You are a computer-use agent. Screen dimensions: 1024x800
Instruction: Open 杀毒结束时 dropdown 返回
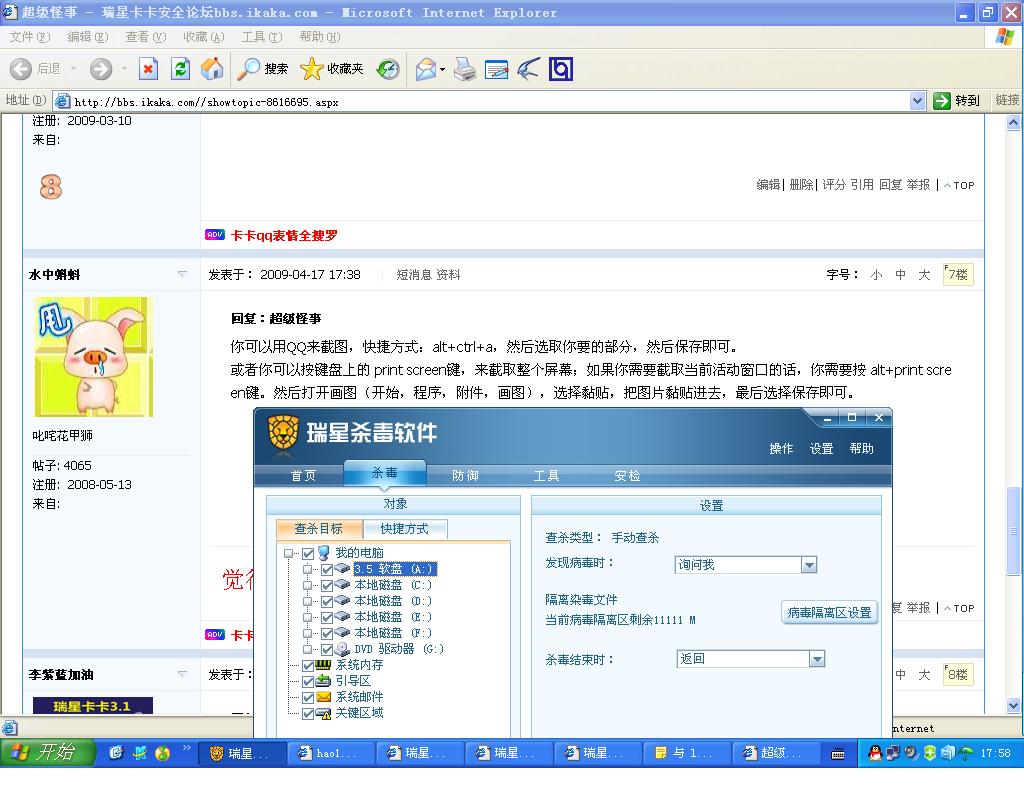pos(817,659)
